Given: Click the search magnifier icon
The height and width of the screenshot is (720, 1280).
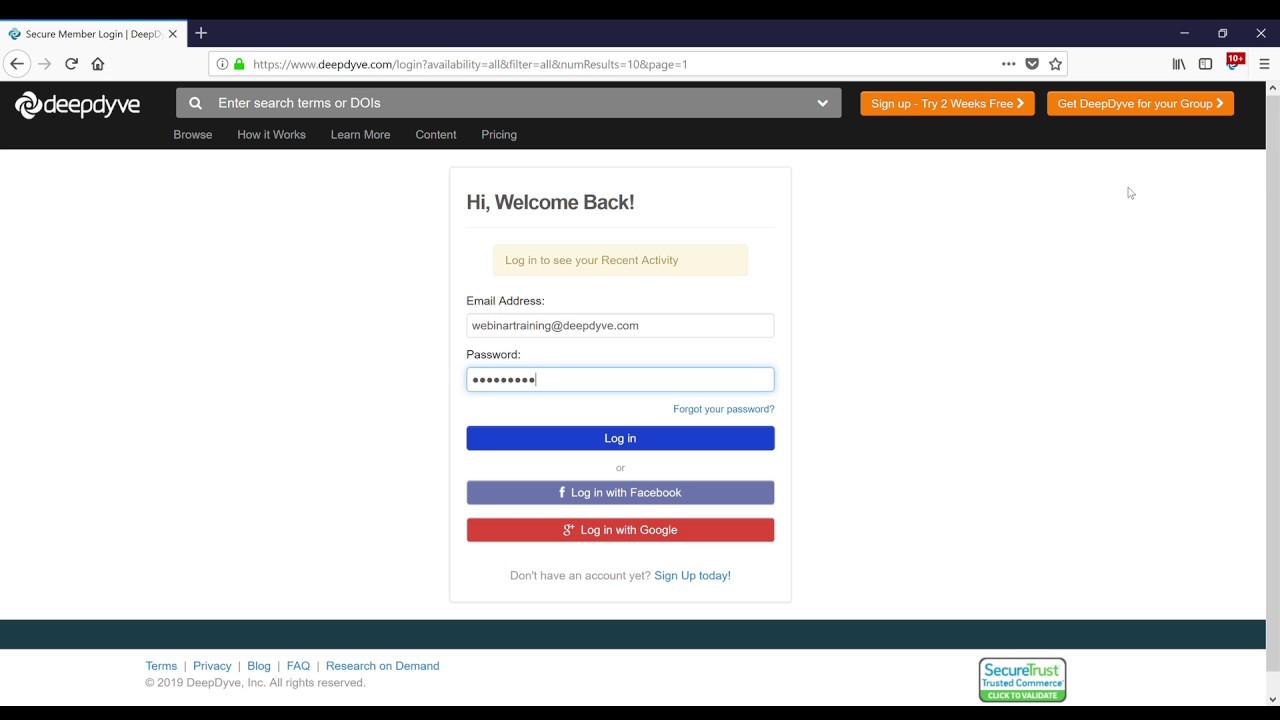Looking at the screenshot, I should click(195, 103).
